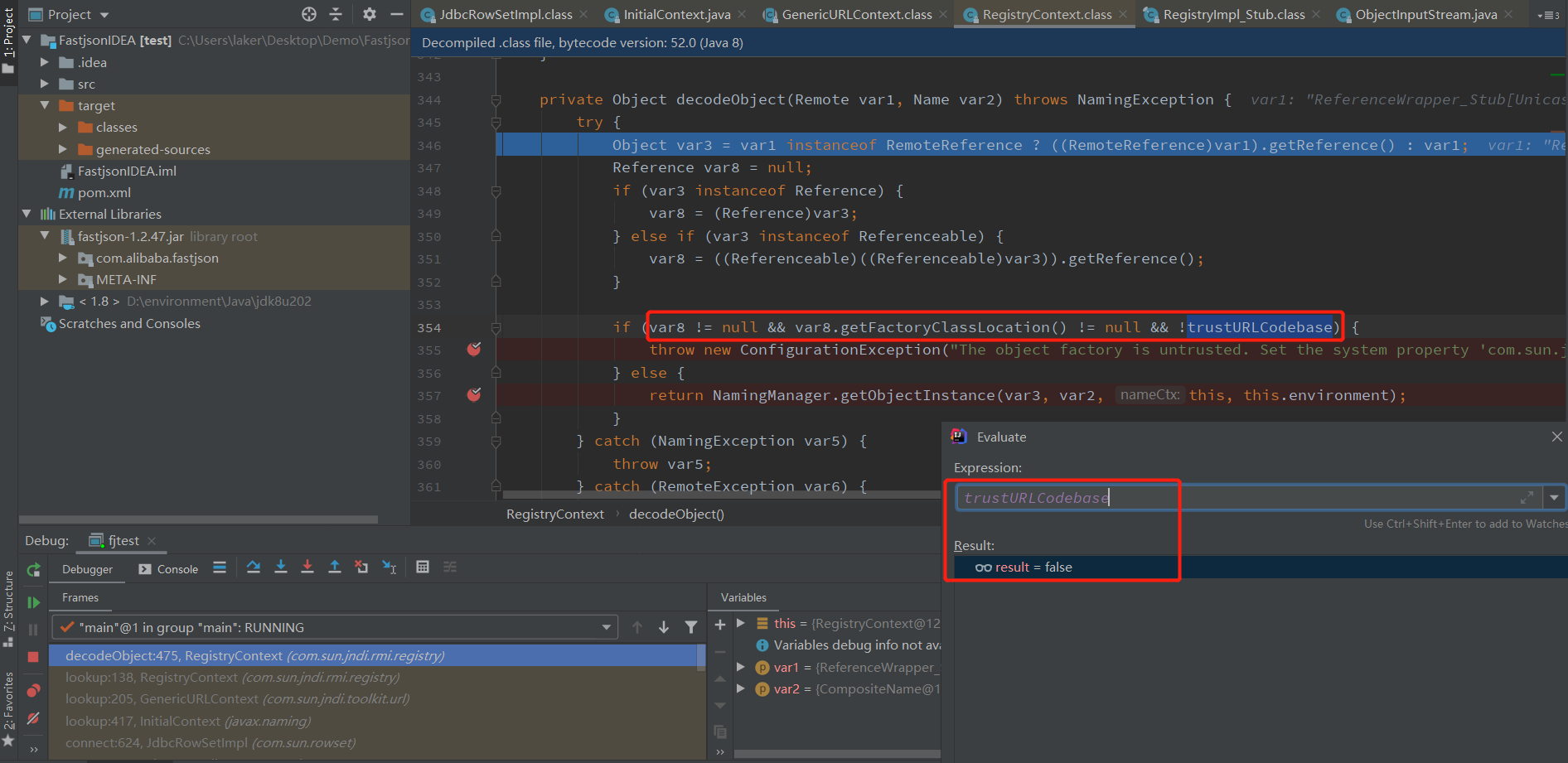The height and width of the screenshot is (763, 1568).
Task: Resume program with the green play icon
Action: (x=34, y=602)
